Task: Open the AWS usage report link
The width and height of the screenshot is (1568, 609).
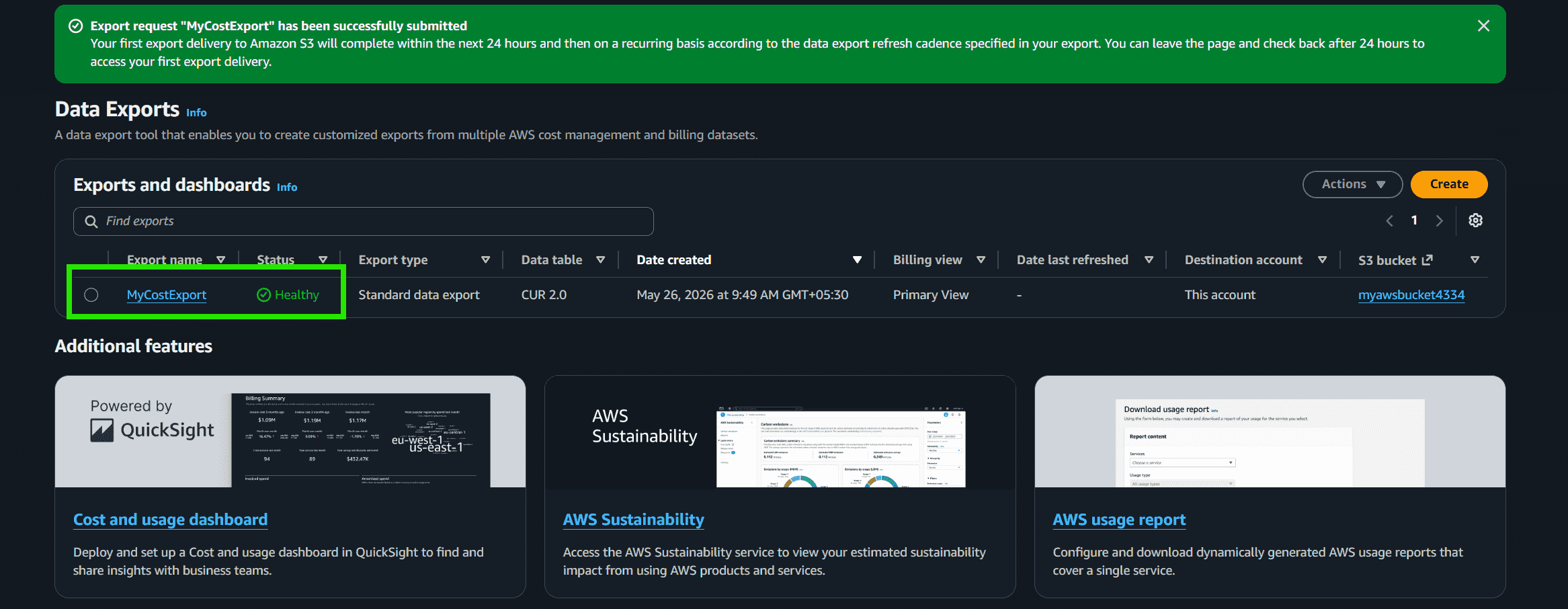Action: 1119,520
